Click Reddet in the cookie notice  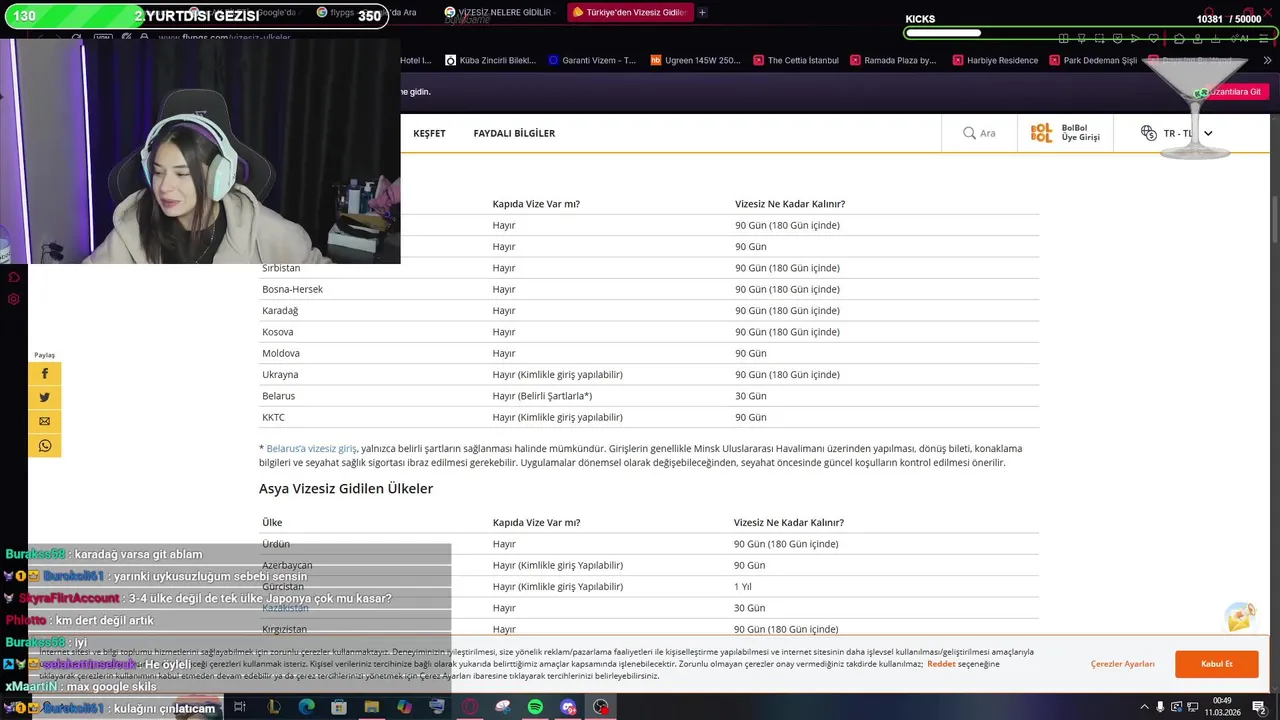(941, 664)
